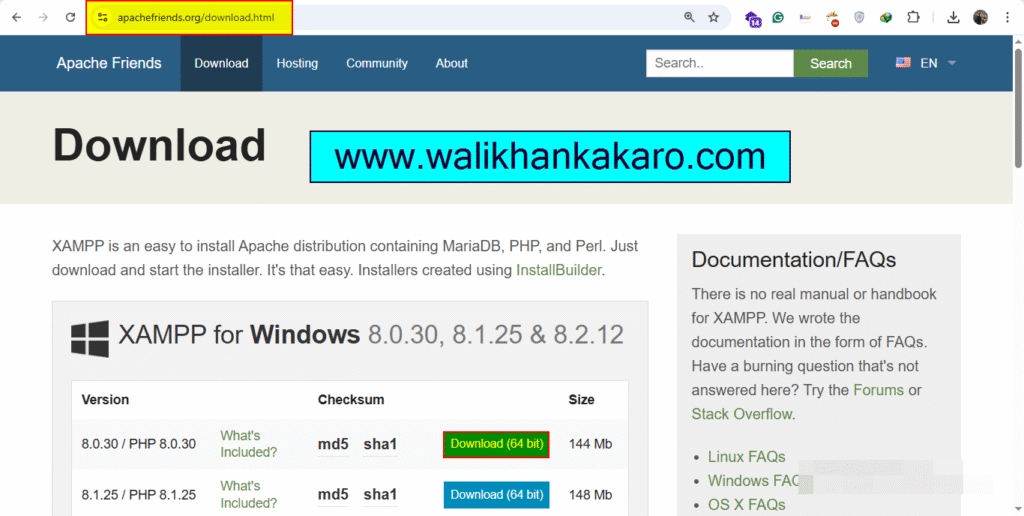
Task: Bookmark this page with the star icon
Action: (714, 18)
